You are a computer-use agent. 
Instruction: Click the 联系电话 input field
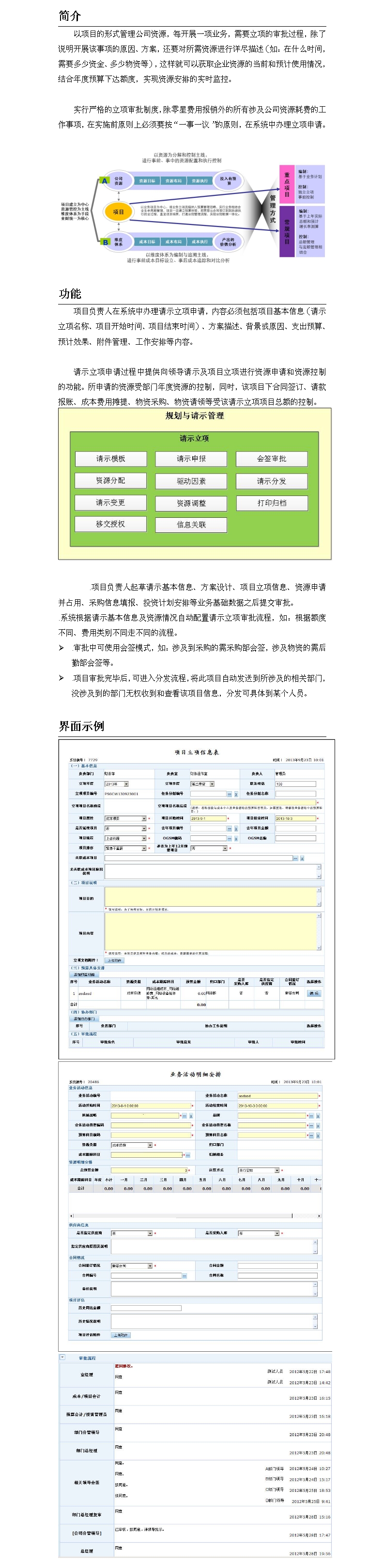[295, 784]
